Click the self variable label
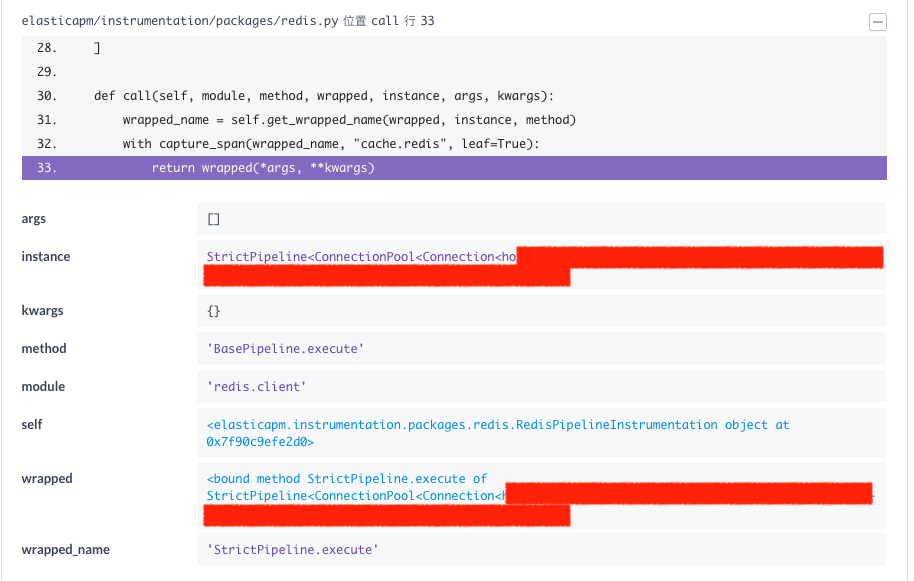Image resolution: width=914 pixels, height=581 pixels. [x=32, y=425]
